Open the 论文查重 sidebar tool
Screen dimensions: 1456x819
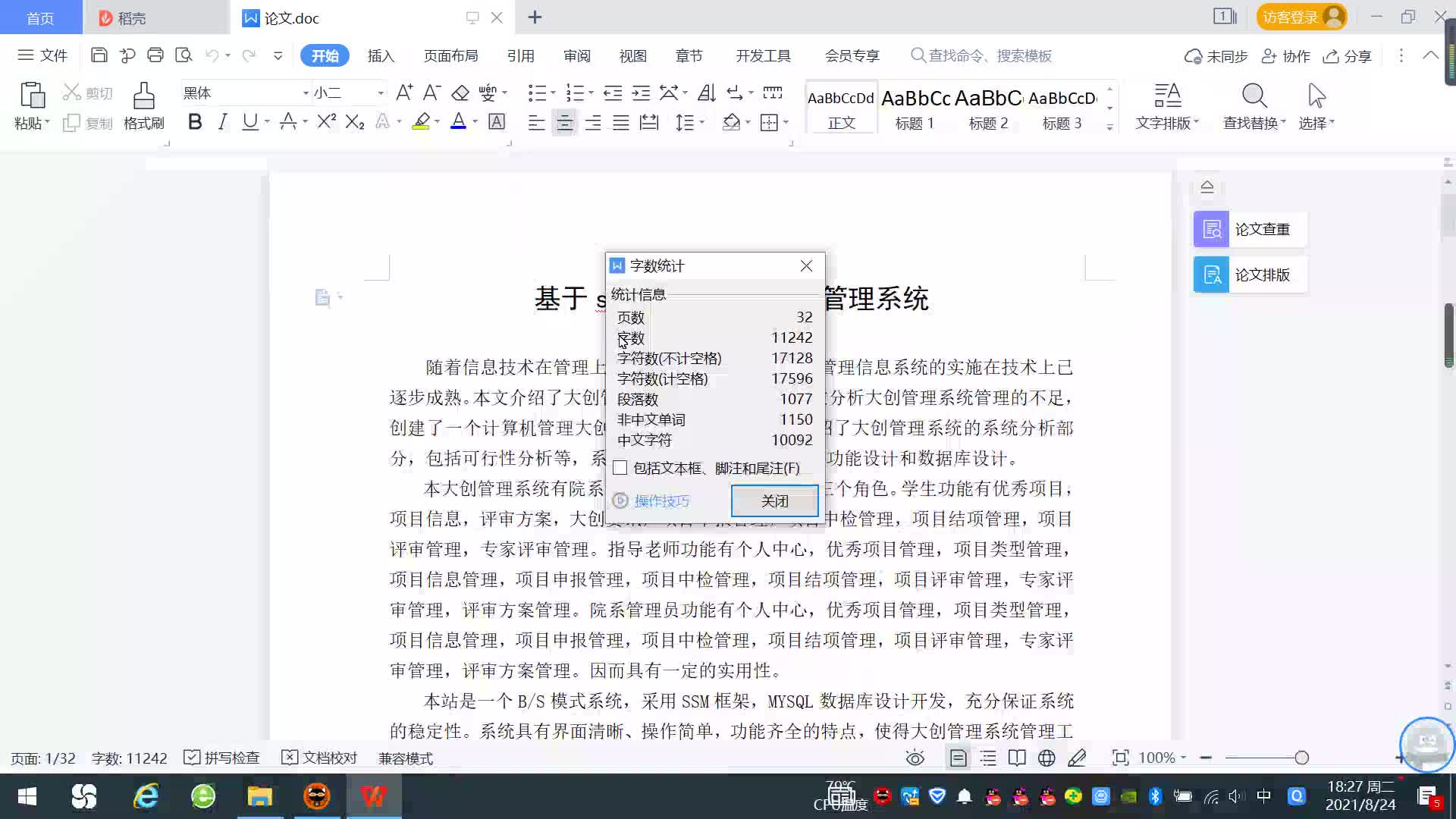[x=1250, y=229]
